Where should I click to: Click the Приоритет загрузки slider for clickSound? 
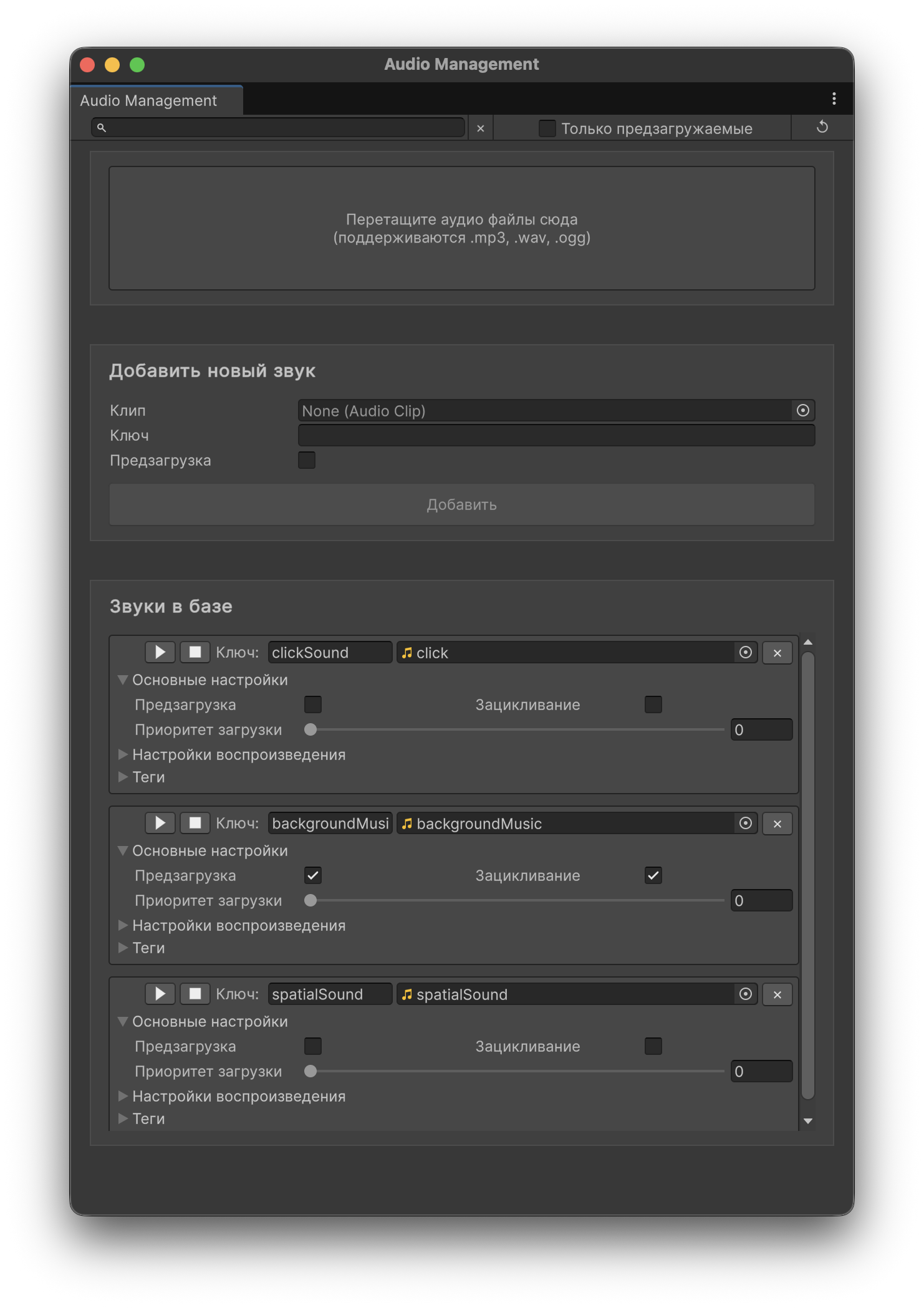point(516,729)
